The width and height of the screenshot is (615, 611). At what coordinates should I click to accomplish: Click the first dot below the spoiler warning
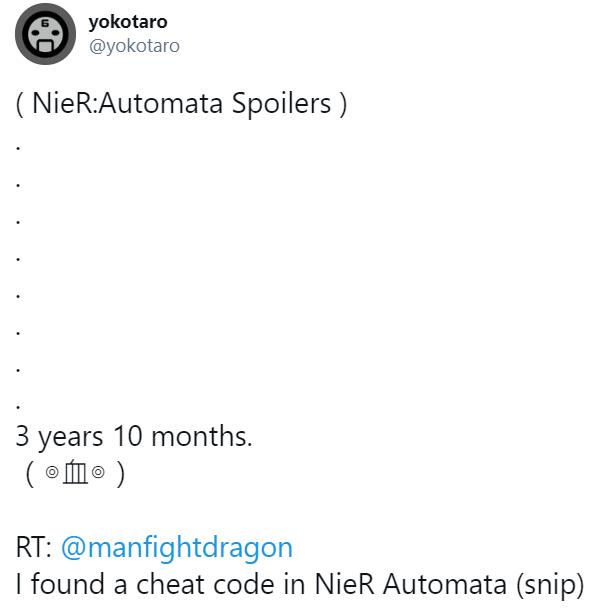tap(19, 146)
